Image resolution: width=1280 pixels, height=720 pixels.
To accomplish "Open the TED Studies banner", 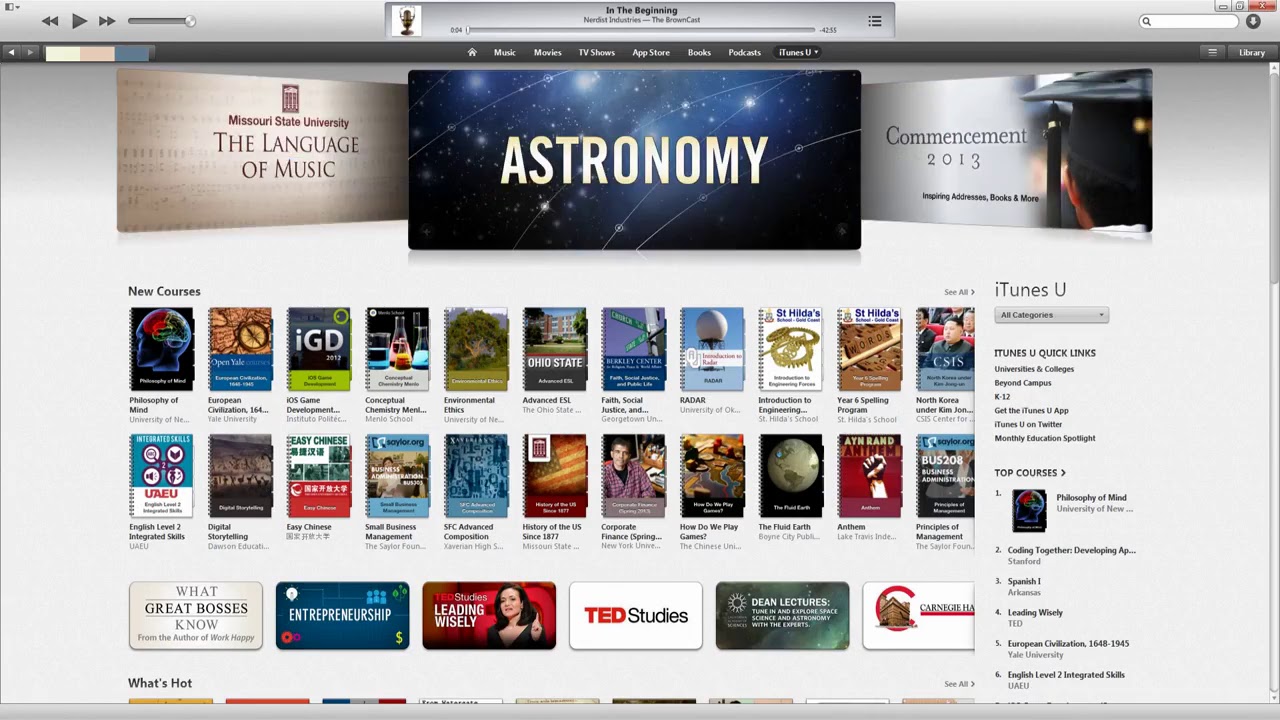I will point(636,616).
